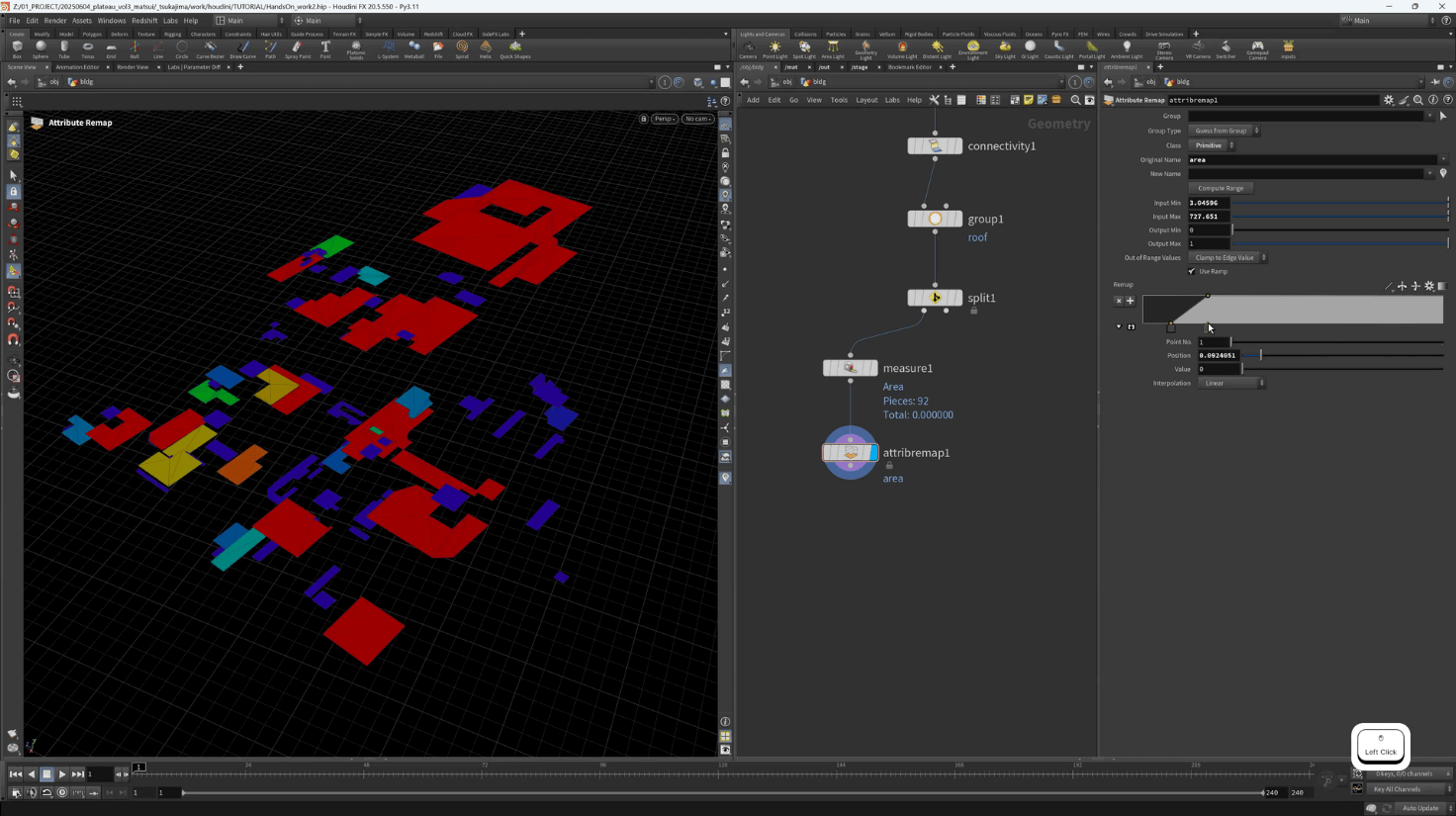Select the Sphere shelf tool
Image resolution: width=1456 pixels, height=816 pixels.
coord(41,48)
